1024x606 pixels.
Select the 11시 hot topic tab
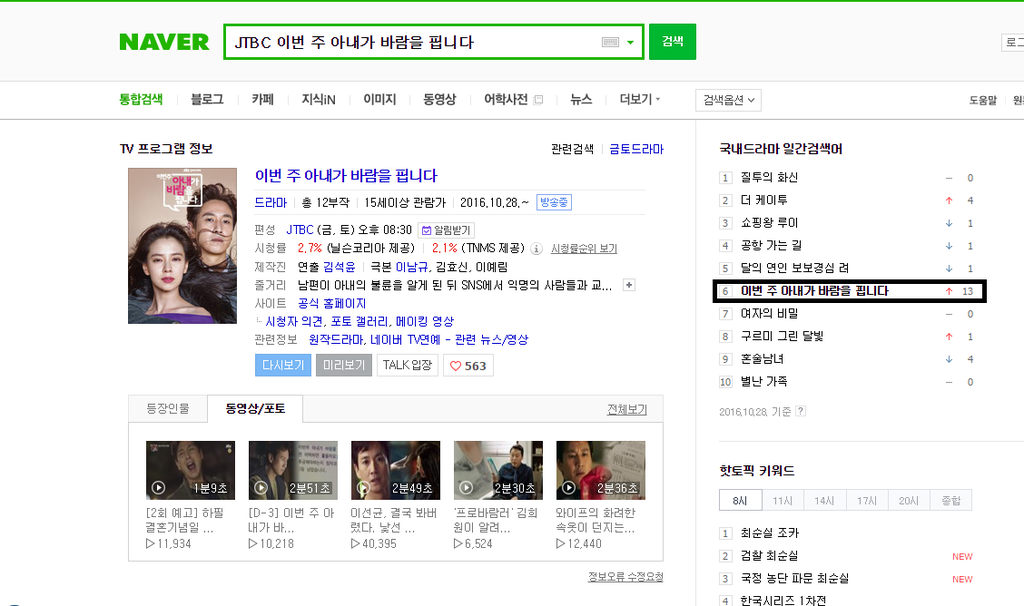(x=783, y=500)
